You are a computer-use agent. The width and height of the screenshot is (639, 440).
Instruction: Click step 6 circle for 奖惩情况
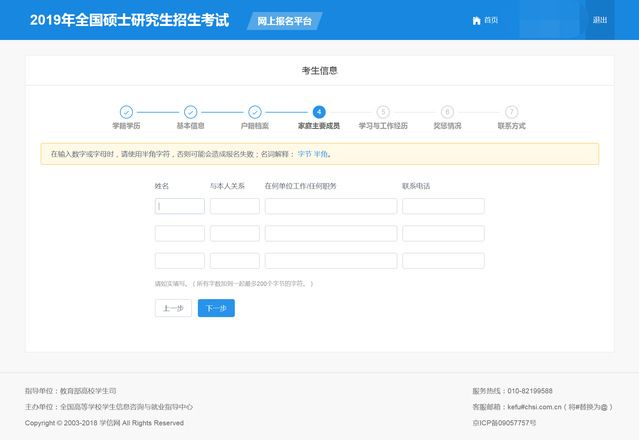(447, 112)
